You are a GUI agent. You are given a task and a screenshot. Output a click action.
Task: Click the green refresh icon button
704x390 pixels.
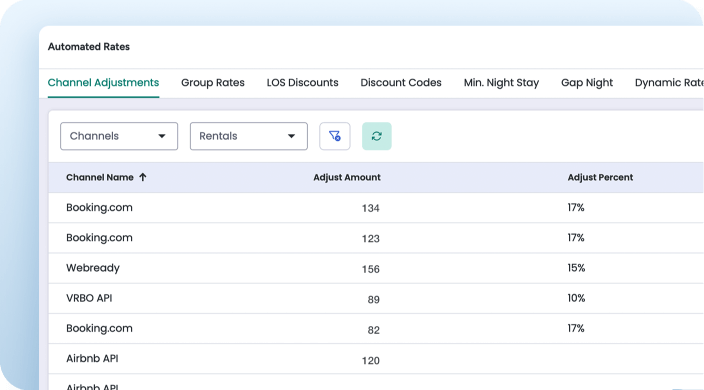point(377,136)
